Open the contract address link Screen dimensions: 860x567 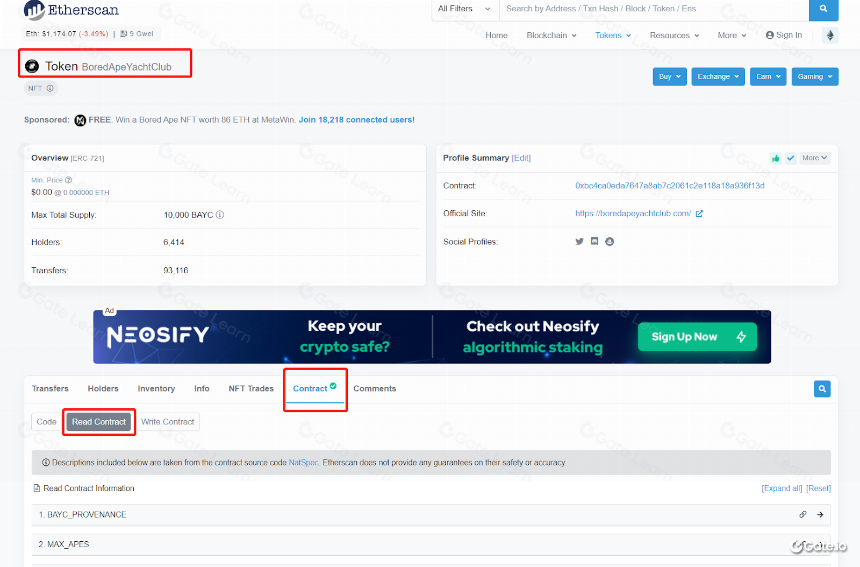tap(670, 186)
